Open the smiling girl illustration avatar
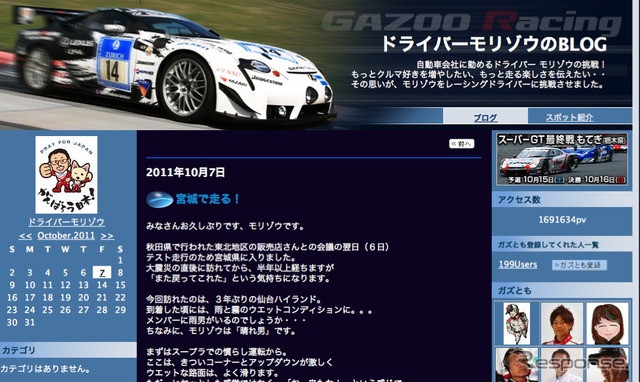 coord(607,324)
